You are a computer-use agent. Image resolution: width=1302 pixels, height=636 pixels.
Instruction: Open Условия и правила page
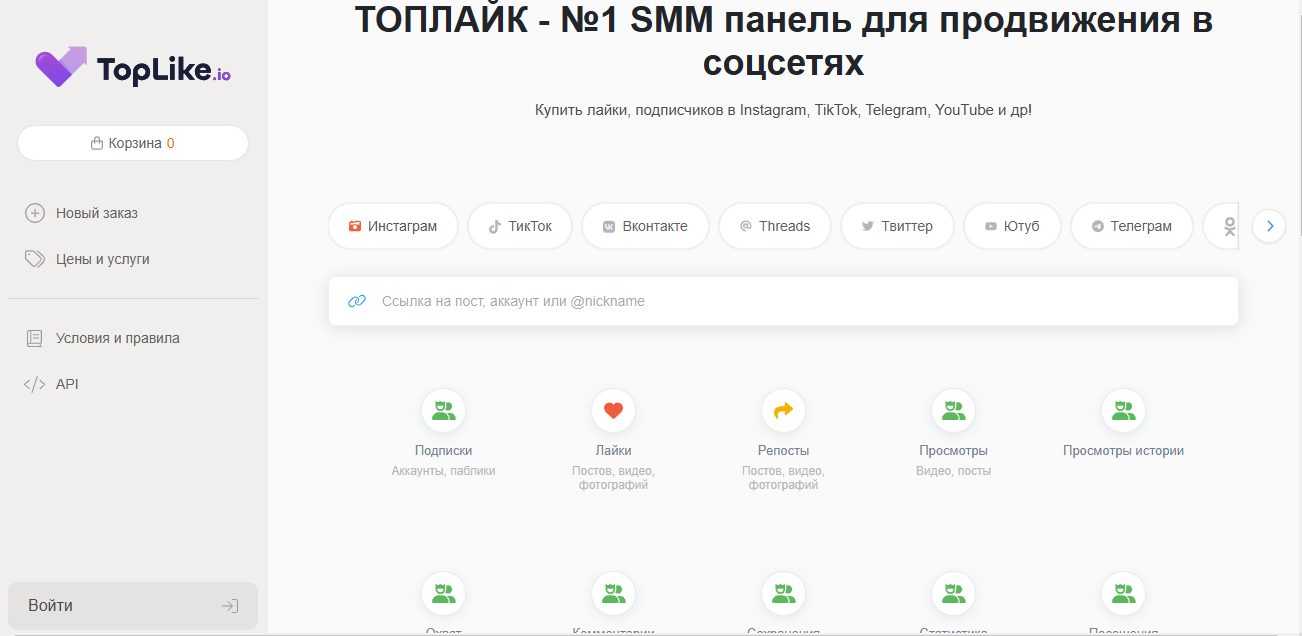coord(102,338)
